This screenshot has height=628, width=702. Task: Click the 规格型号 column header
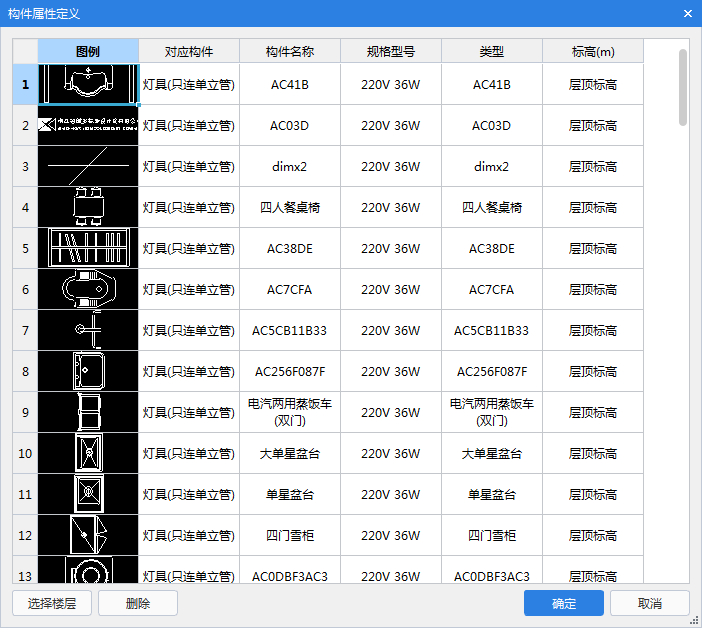(x=391, y=51)
